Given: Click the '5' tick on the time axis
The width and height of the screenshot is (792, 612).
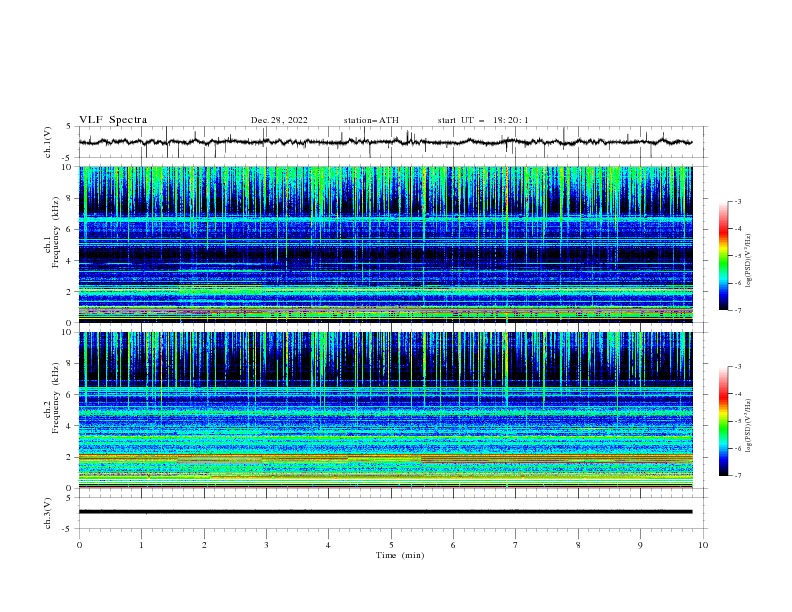Looking at the screenshot, I should 391,545.
